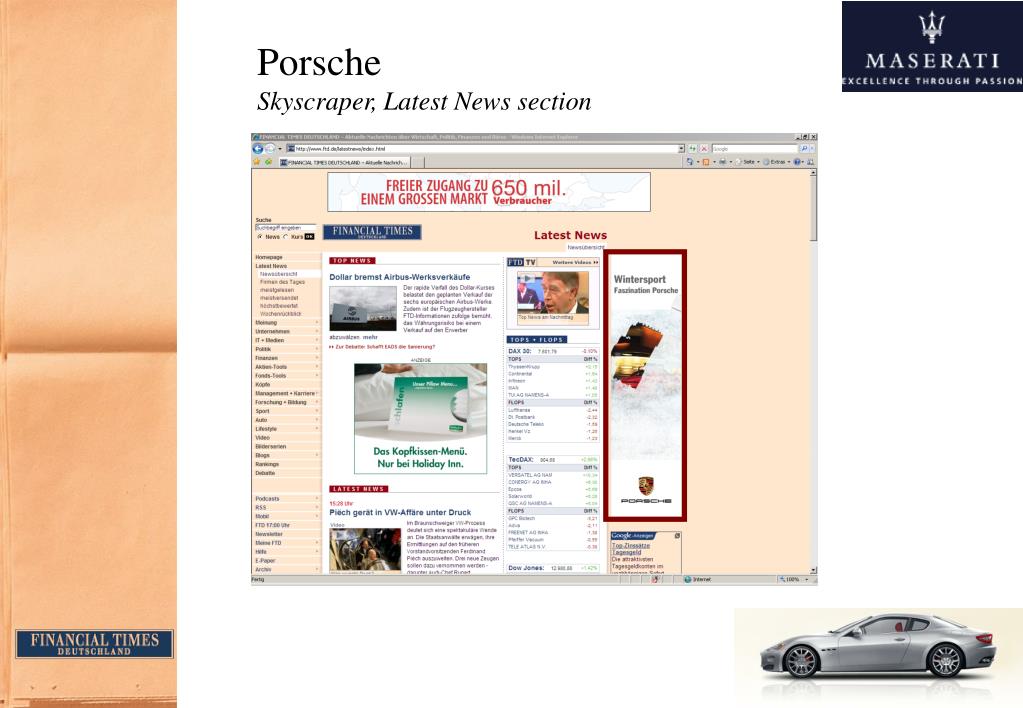Open headline Dollar bremst Airbus-Werksverkäufe

click(399, 277)
